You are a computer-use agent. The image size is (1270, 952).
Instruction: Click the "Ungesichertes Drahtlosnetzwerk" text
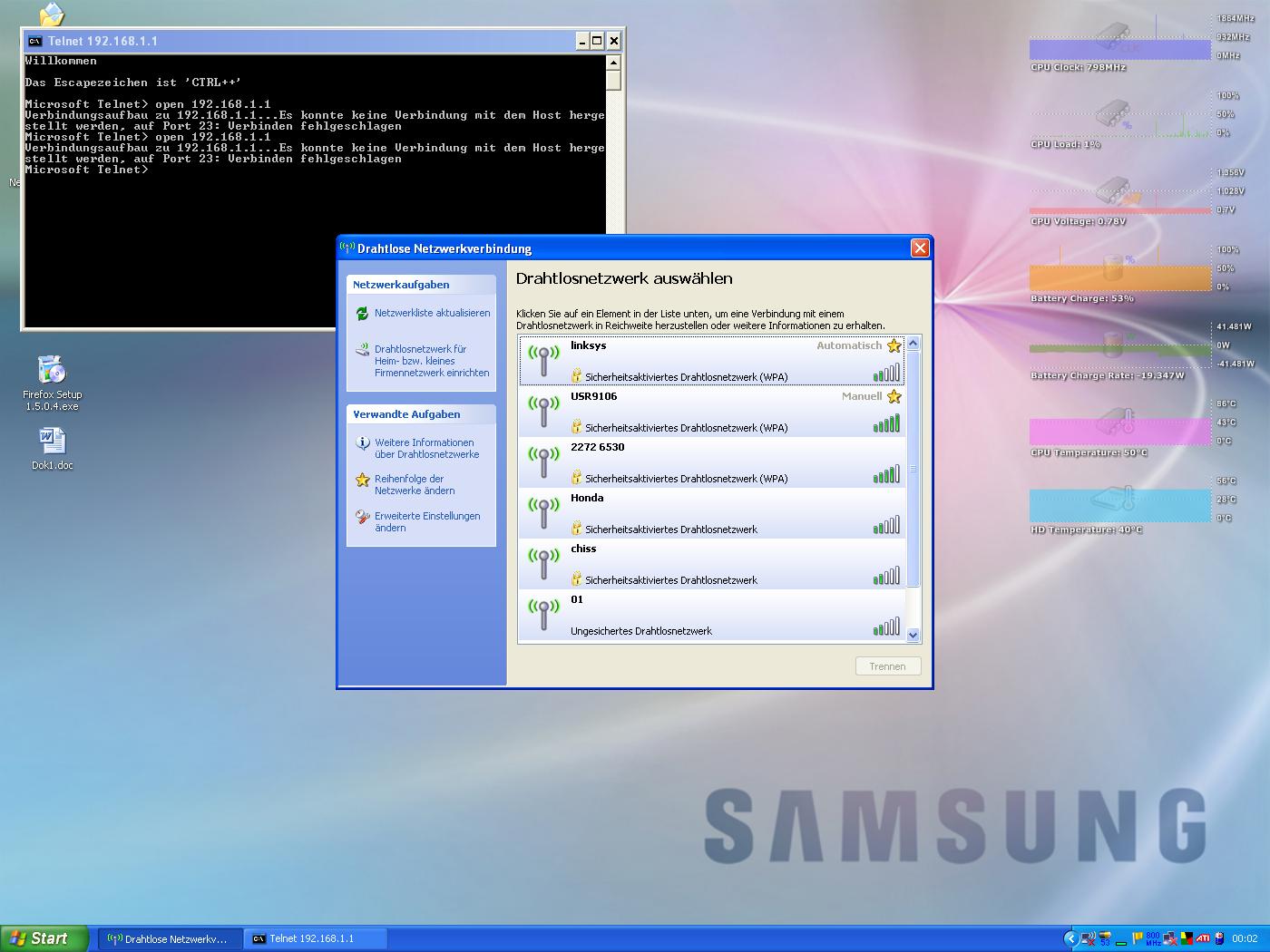[641, 631]
